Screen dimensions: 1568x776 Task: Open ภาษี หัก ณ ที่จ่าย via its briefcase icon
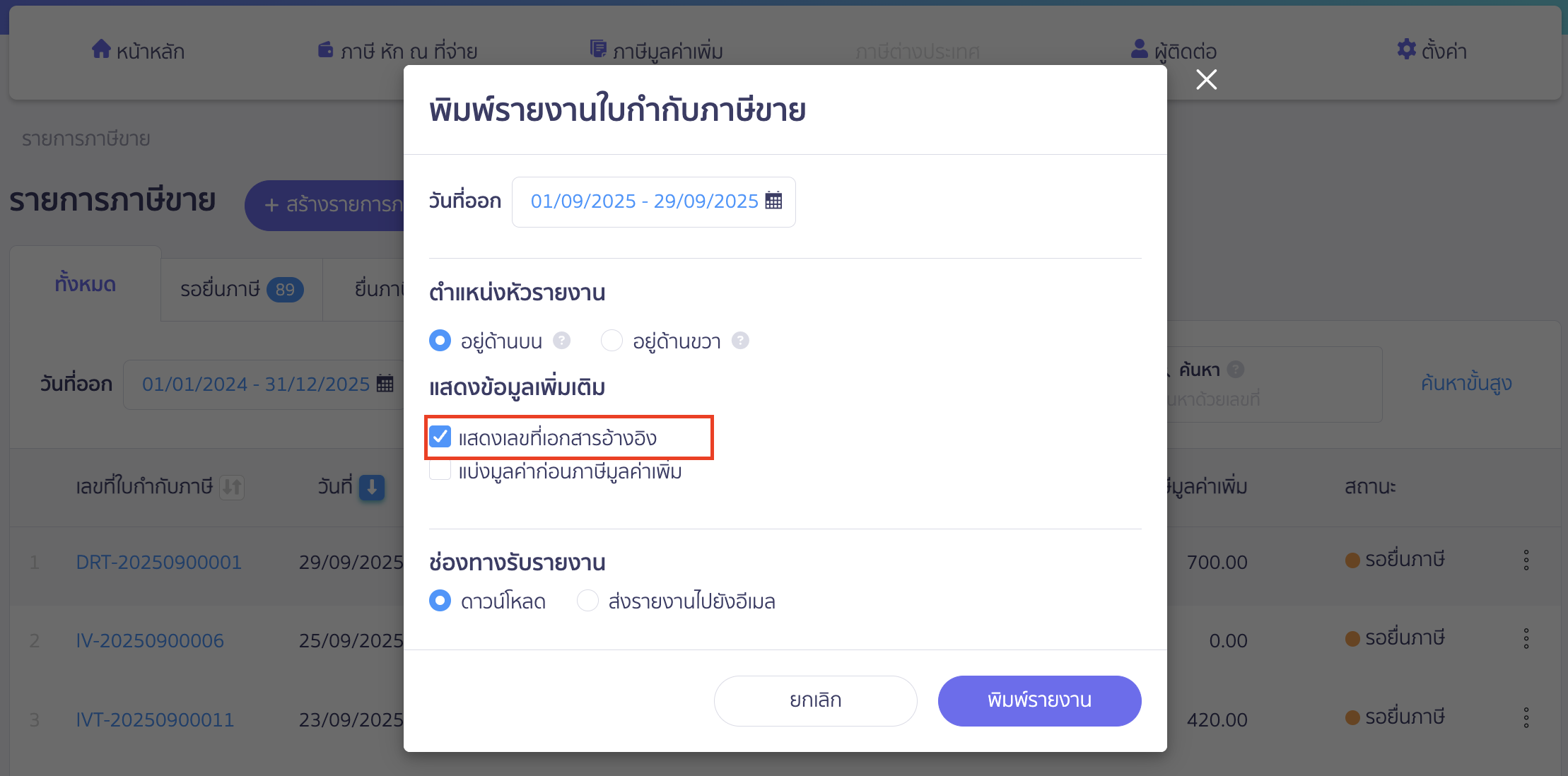324,49
